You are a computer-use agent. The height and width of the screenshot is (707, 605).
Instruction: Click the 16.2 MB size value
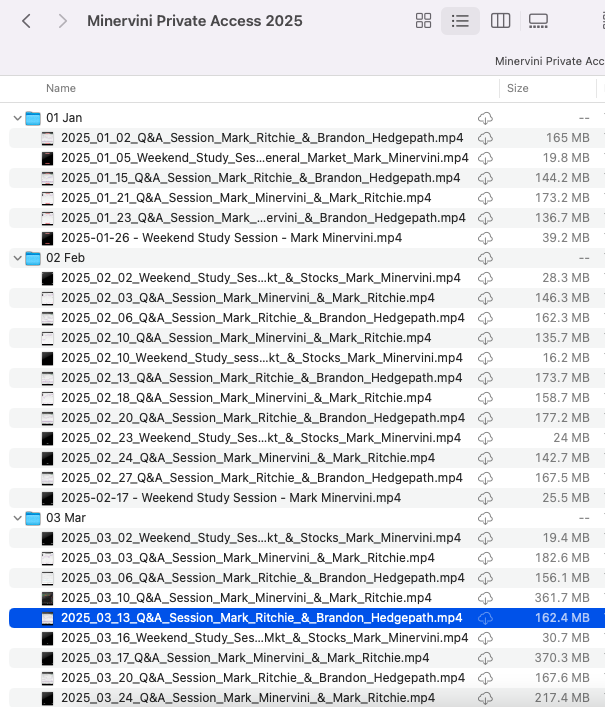tap(566, 358)
